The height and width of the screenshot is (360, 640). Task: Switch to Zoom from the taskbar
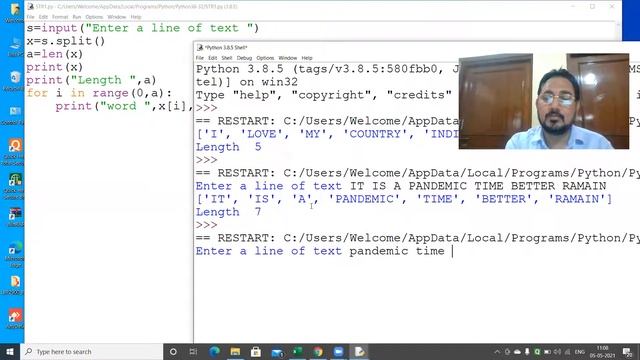(x=338, y=352)
